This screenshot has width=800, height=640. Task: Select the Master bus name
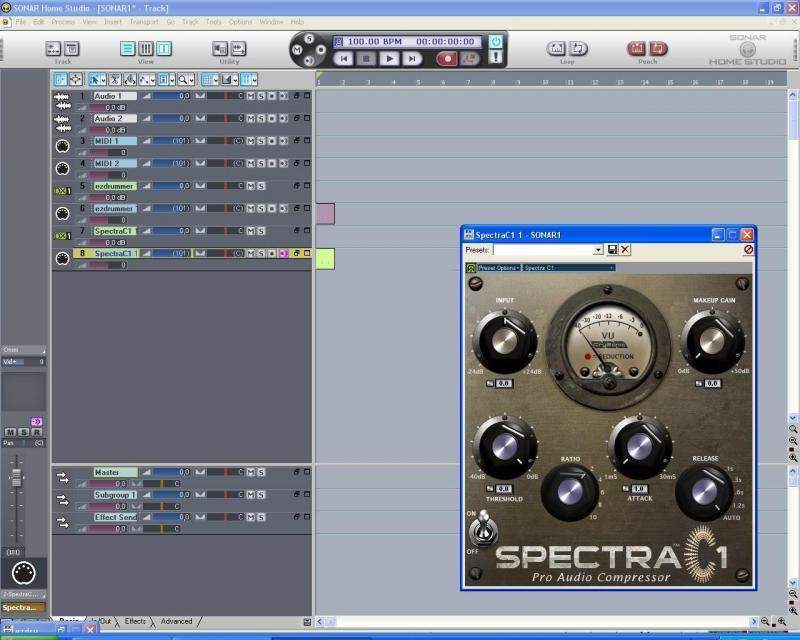(107, 472)
